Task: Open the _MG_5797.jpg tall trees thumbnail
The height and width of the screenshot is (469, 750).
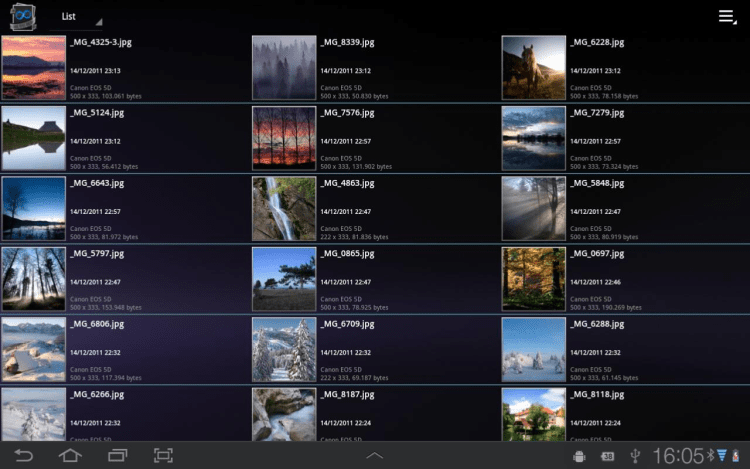Action: tap(33, 279)
